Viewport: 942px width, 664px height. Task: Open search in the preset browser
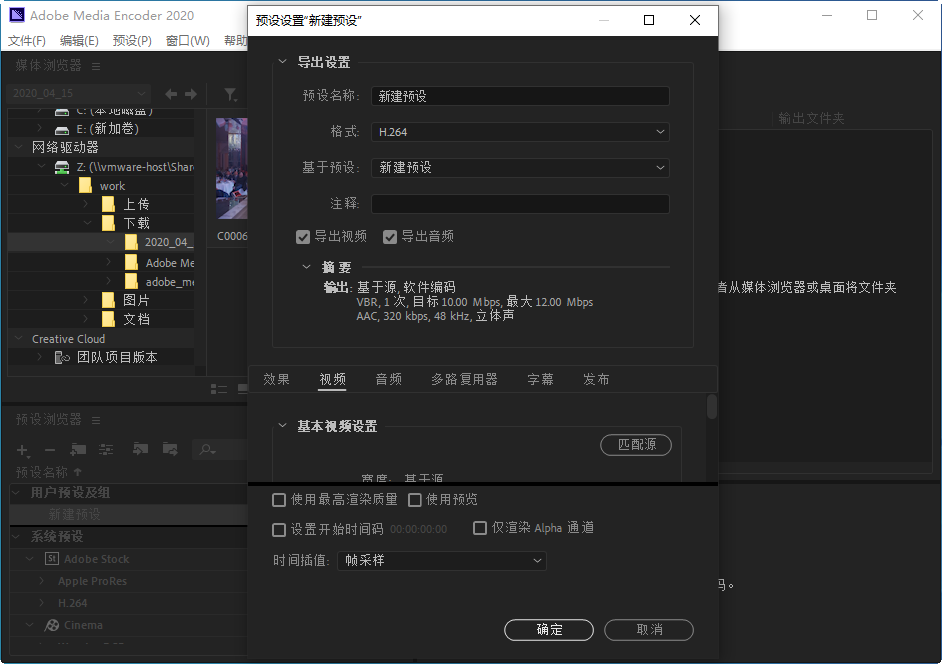[205, 450]
